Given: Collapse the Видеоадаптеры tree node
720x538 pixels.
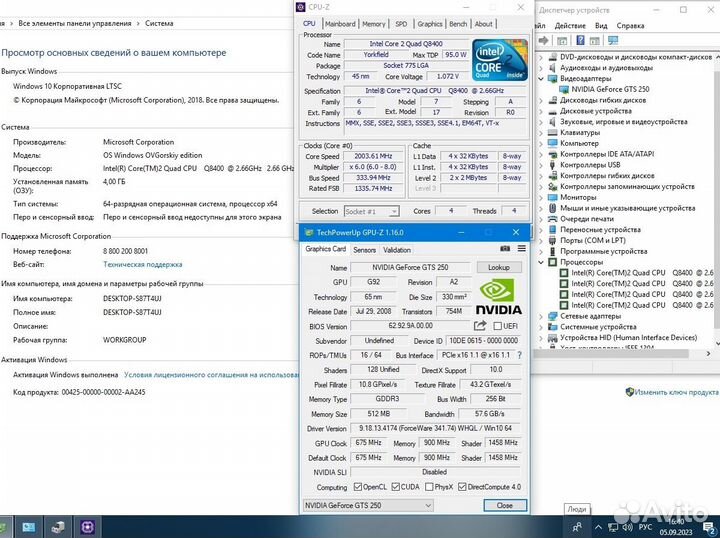Looking at the screenshot, I should coord(541,79).
